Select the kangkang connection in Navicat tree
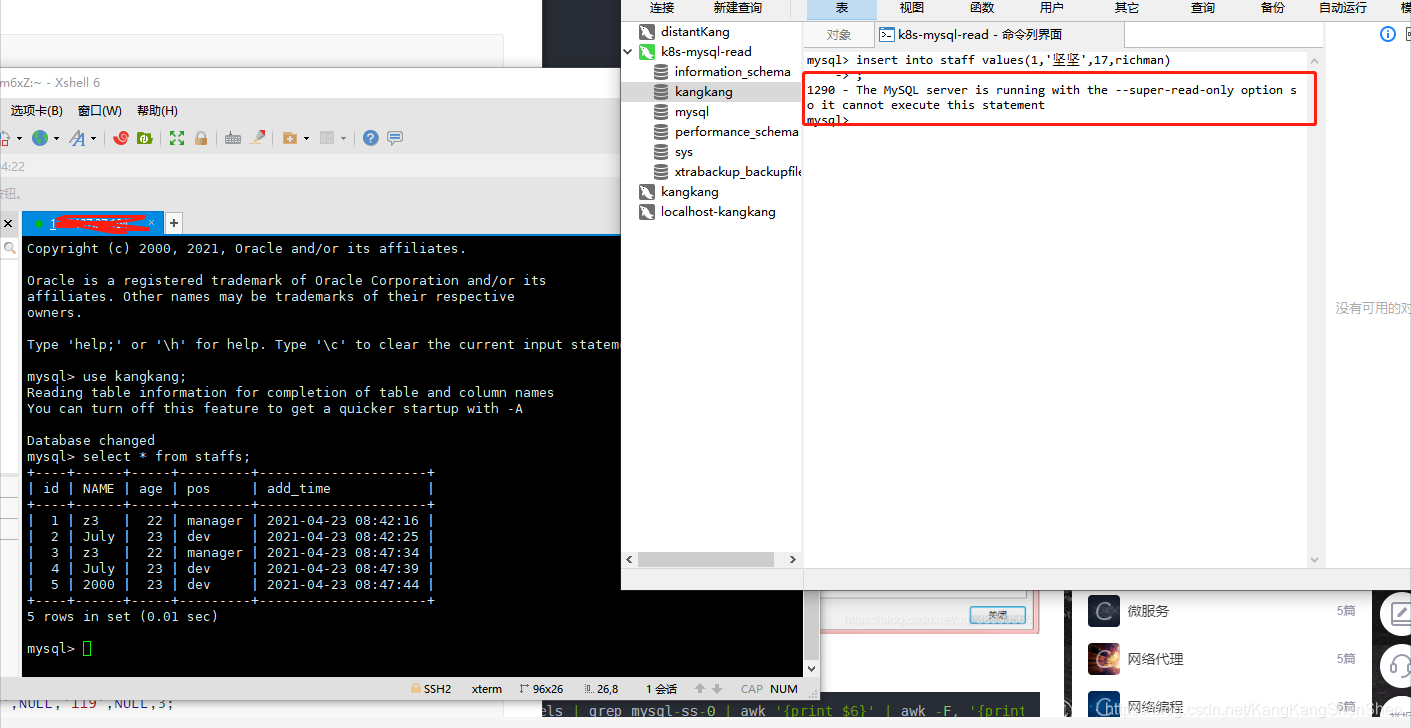This screenshot has height=728, width=1411. pos(689,192)
